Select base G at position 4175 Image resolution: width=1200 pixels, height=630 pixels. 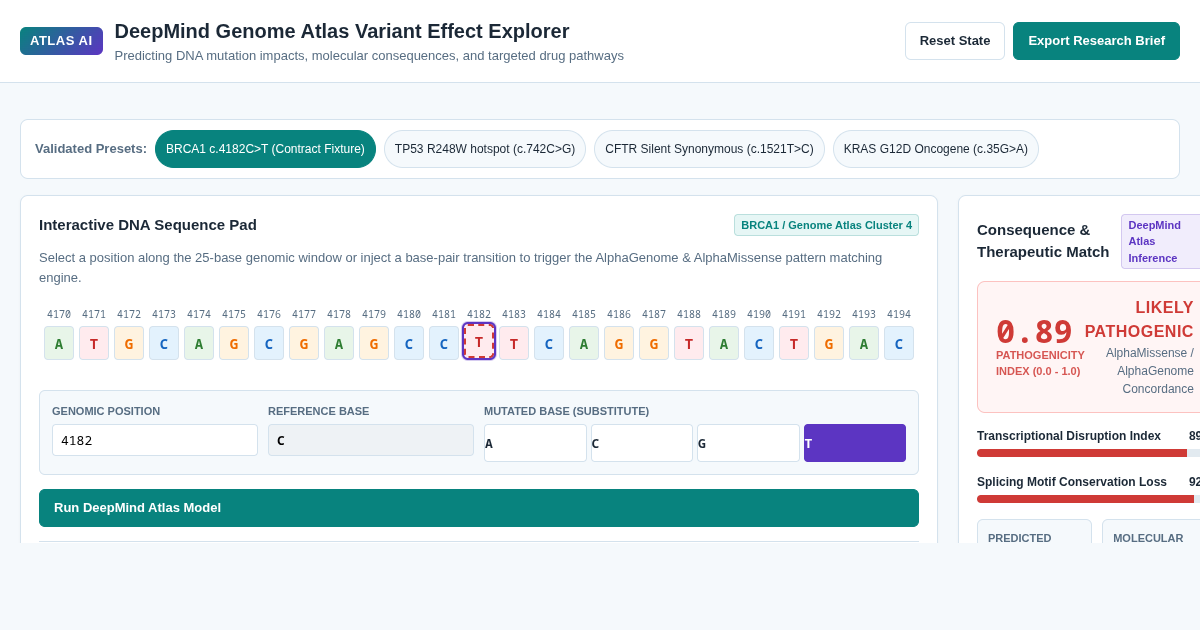coord(234,343)
